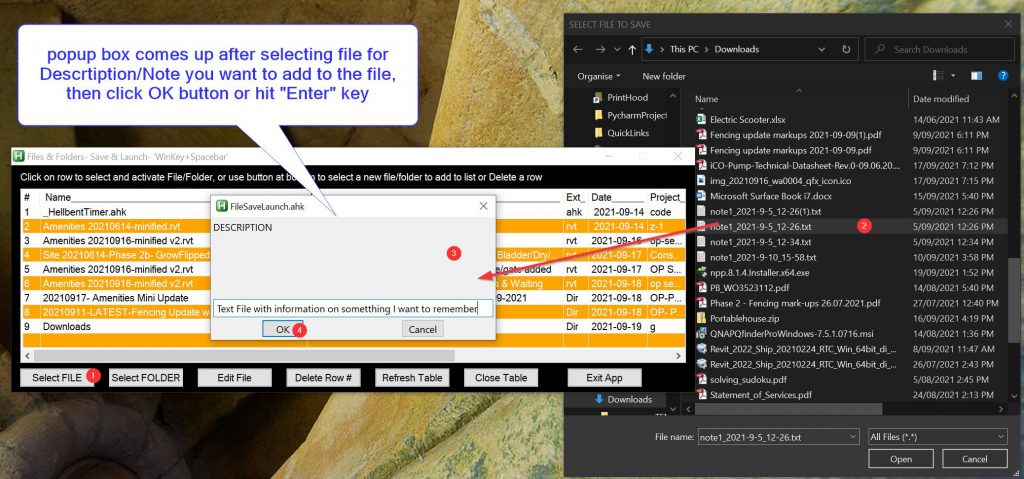
Task: Click the Exit App button
Action: 604,378
